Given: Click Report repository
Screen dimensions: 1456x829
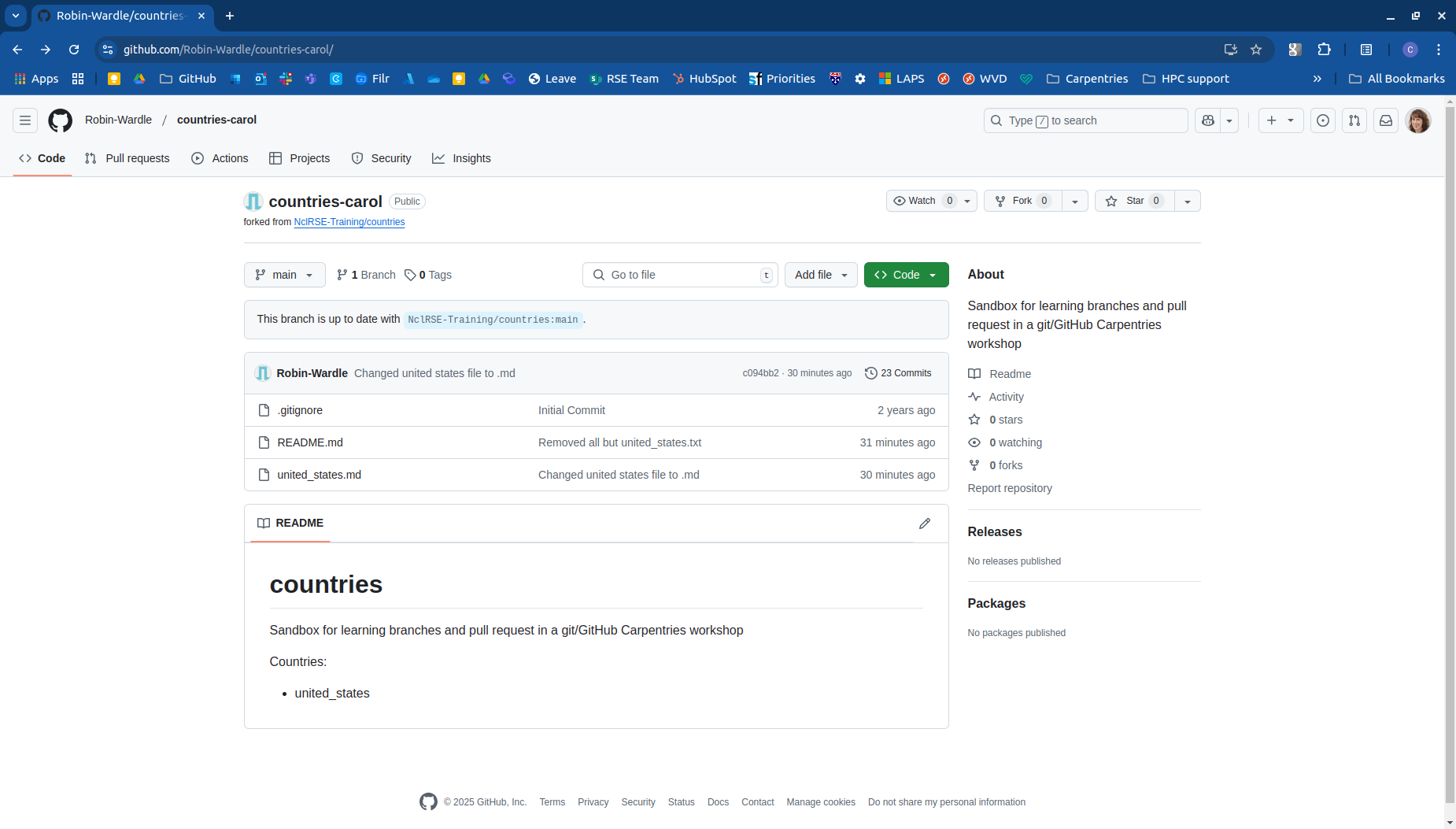Looking at the screenshot, I should pos(1010,488).
